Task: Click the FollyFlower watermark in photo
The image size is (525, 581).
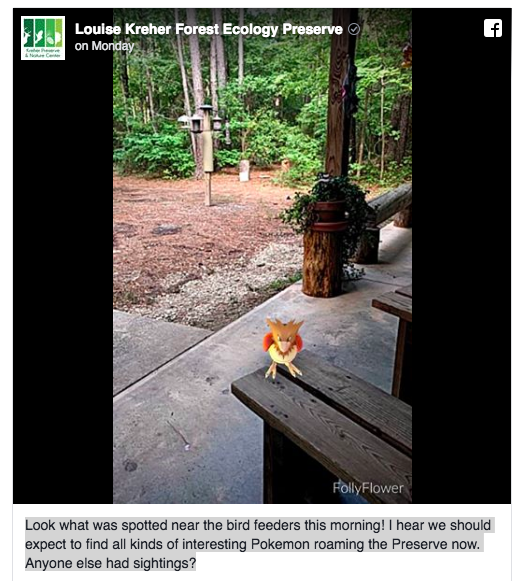Action: tap(368, 488)
